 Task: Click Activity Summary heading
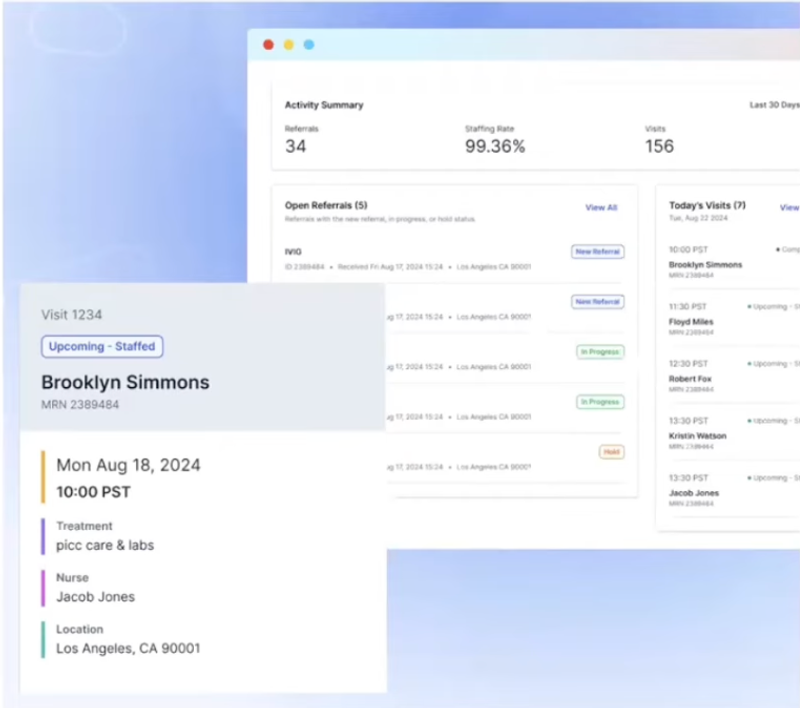coord(324,105)
